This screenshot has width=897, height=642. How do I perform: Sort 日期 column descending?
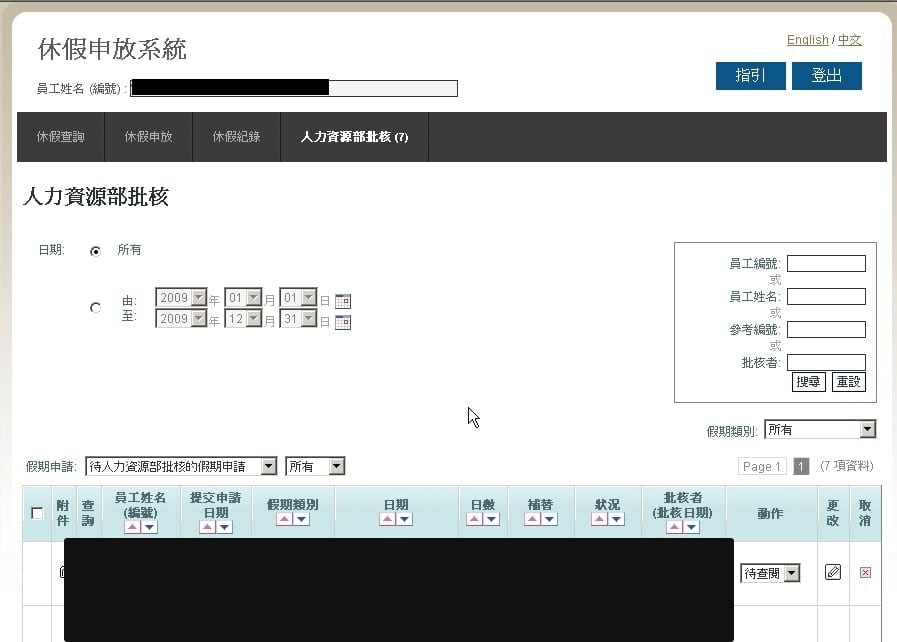404,519
